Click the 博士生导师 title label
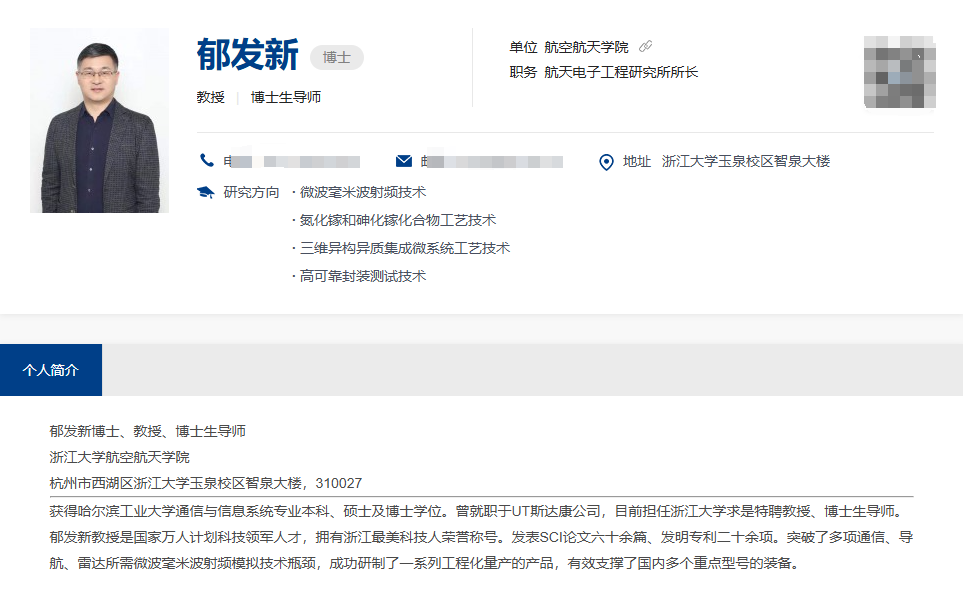 285,97
